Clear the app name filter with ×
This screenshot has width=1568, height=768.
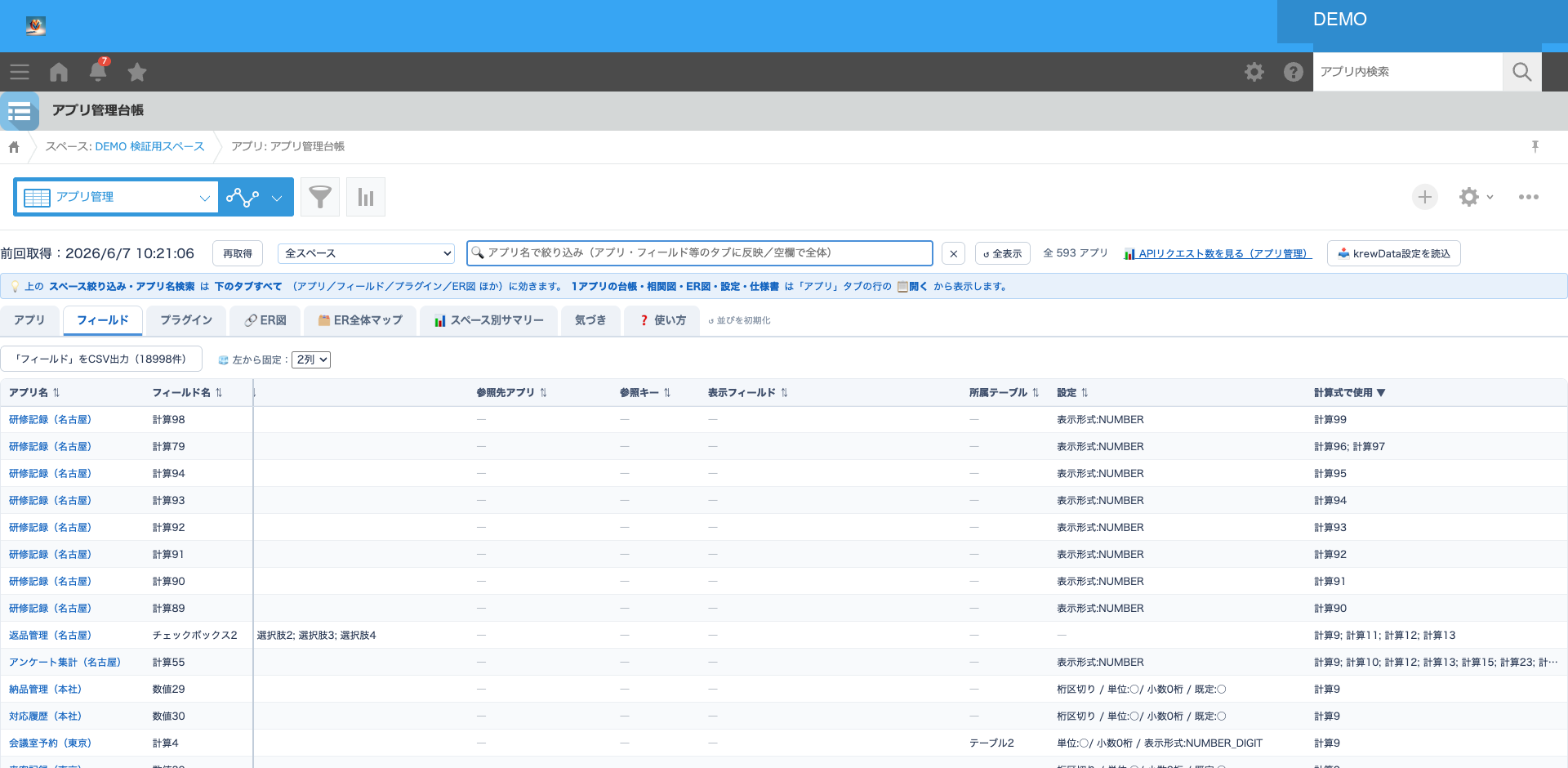[953, 253]
